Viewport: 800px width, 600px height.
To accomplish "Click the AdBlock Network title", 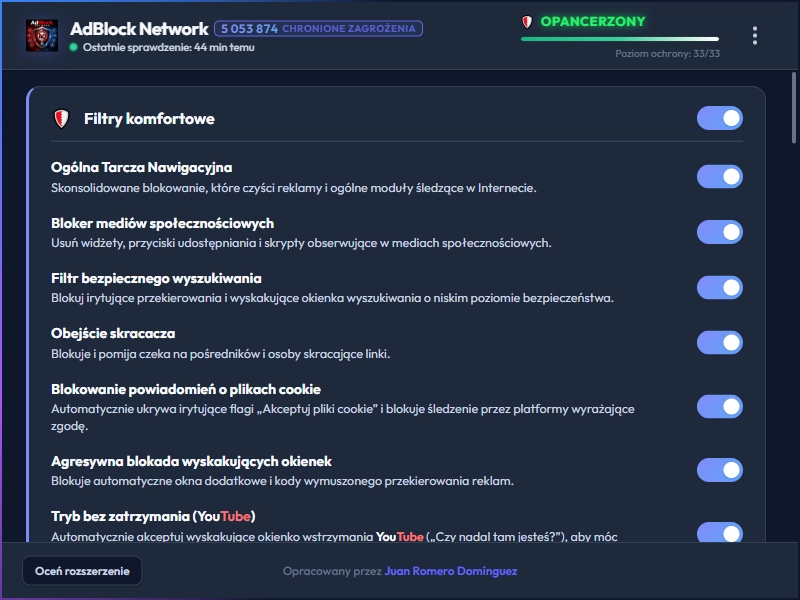I will pos(139,29).
